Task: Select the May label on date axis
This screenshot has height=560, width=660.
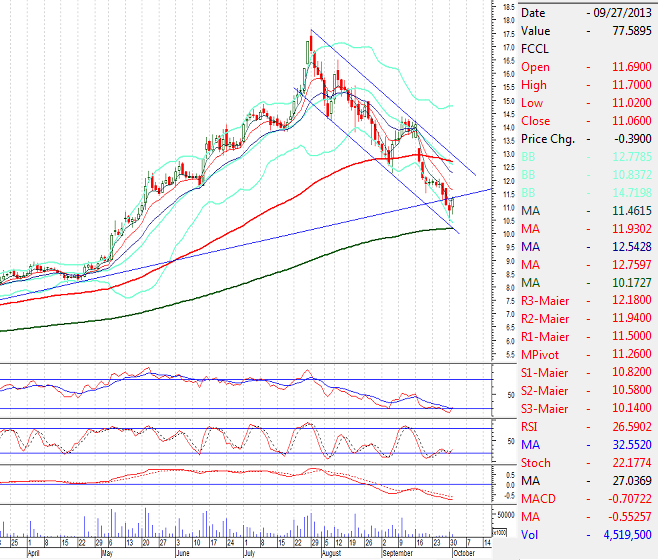Action: pos(108,551)
